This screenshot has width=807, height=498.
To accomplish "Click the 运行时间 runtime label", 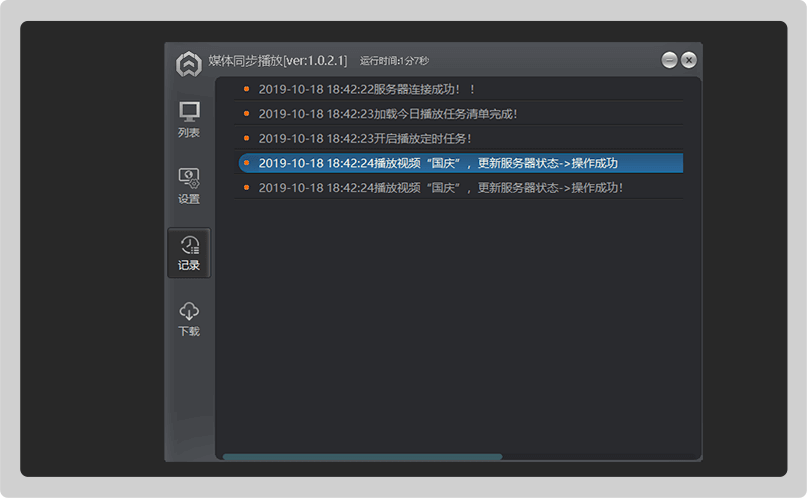I will 394,61.
